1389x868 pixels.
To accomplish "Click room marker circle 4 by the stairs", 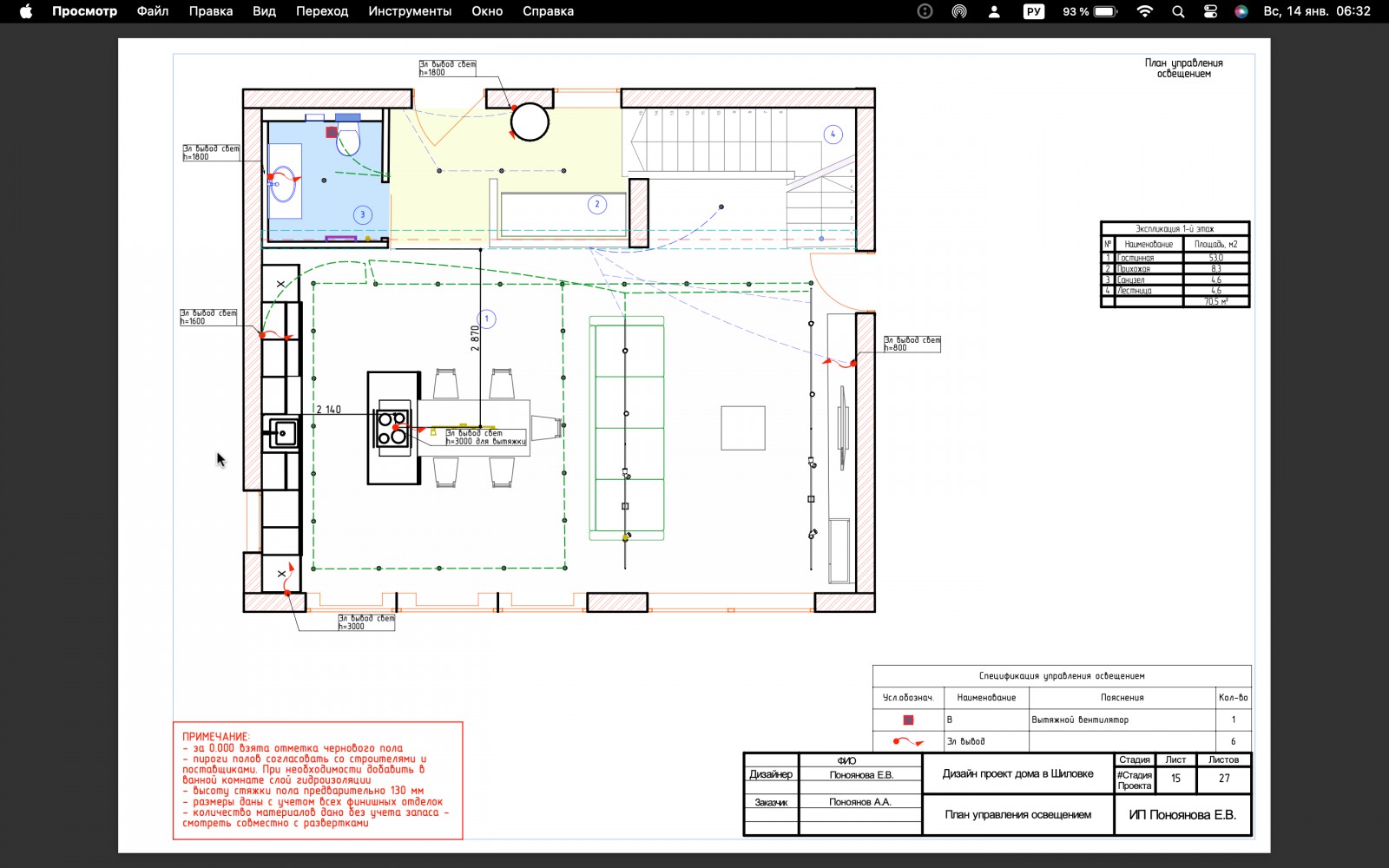I will pos(833,134).
